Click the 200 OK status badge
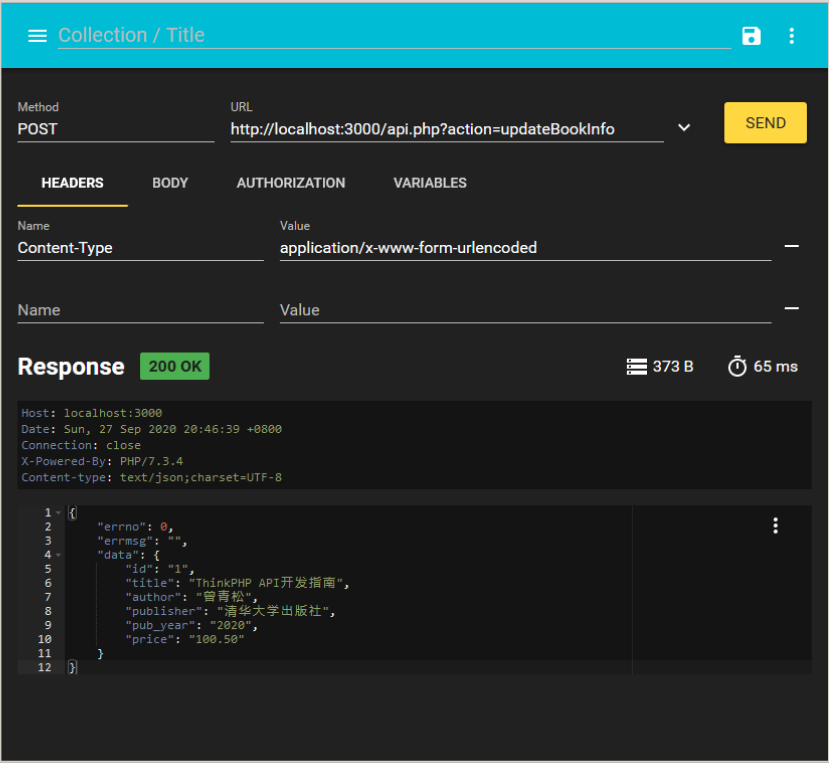 coord(174,366)
